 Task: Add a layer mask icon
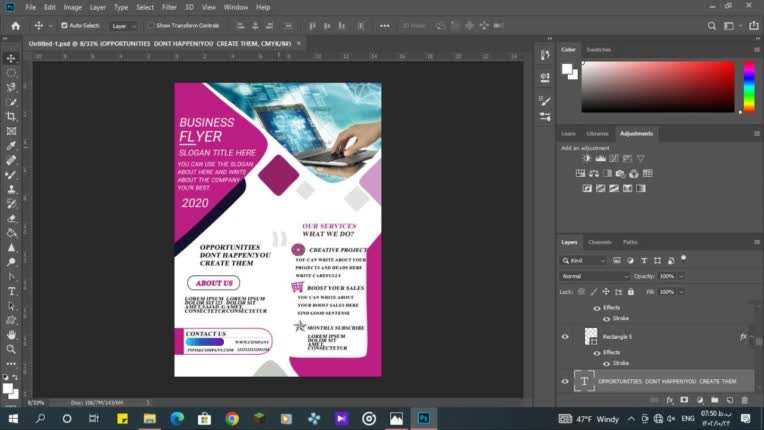(x=684, y=400)
